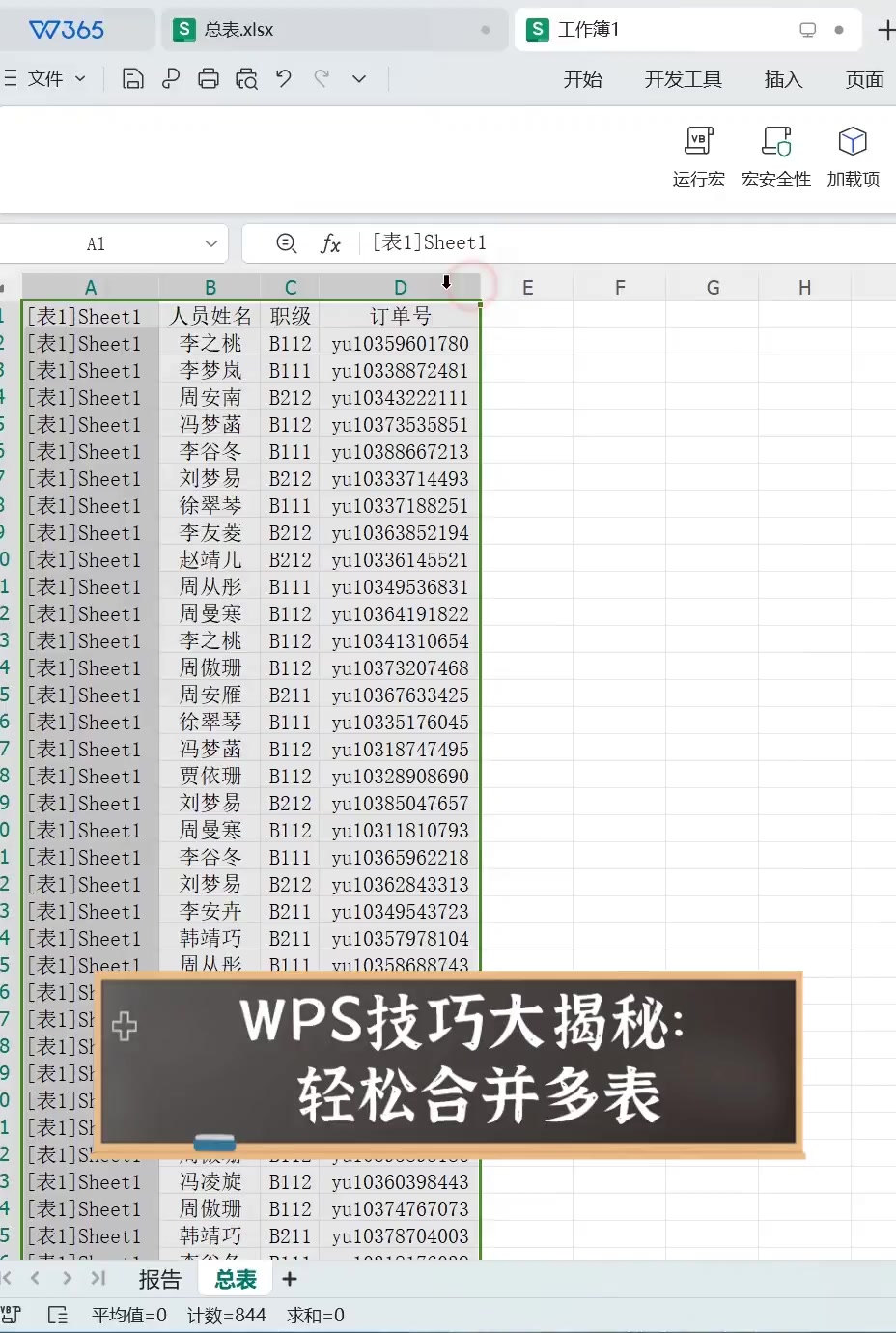Open Print Preview from quick toolbar
The width and height of the screenshot is (896, 1333).
(x=246, y=79)
